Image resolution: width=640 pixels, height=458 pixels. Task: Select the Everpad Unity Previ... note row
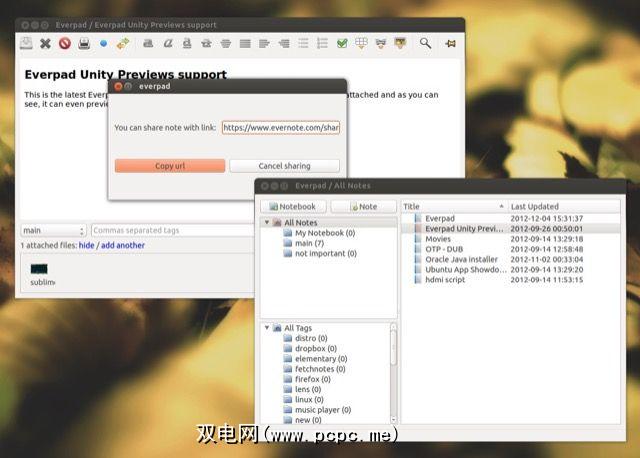tap(510, 229)
